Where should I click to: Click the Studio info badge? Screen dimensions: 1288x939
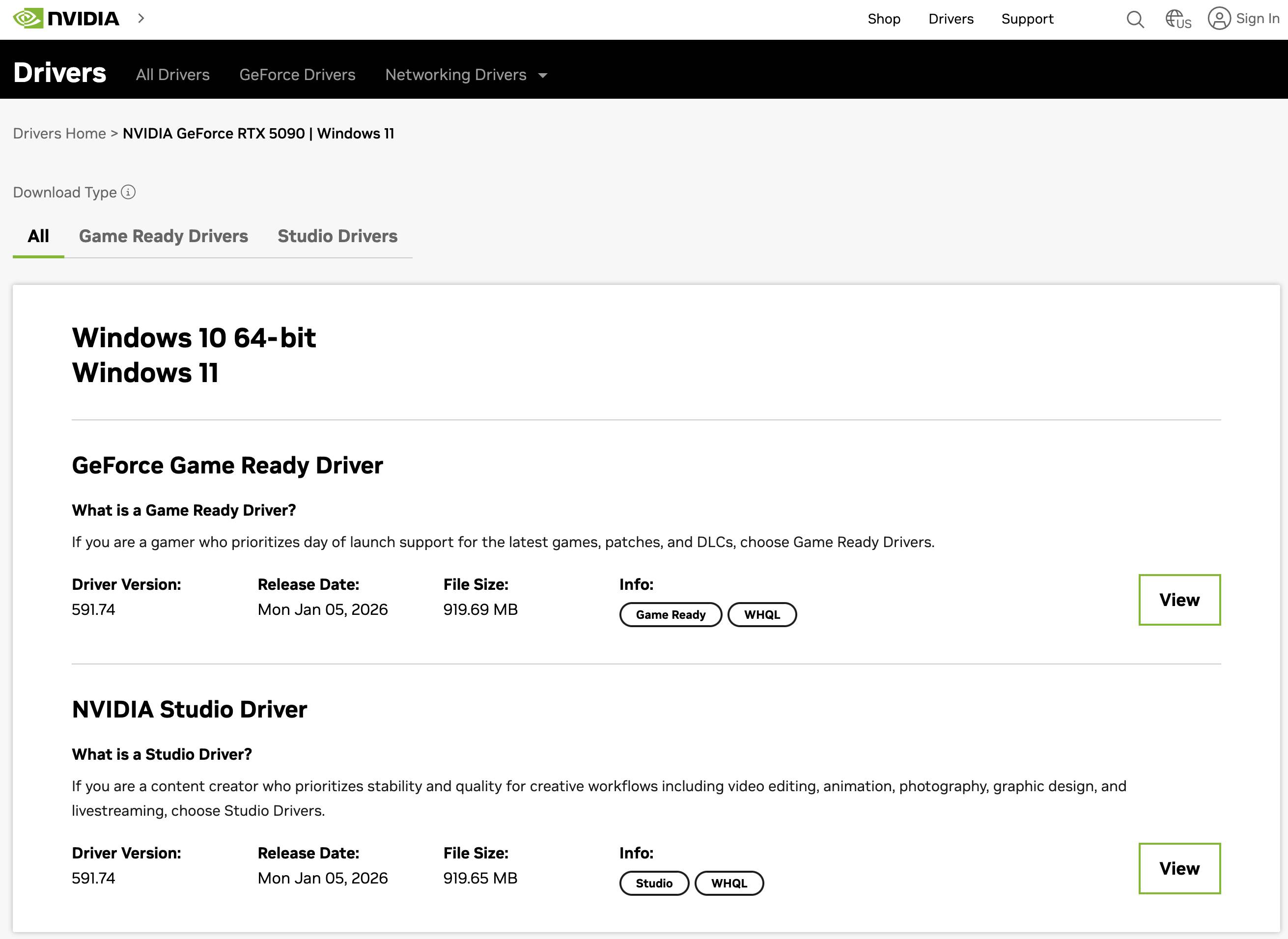654,883
